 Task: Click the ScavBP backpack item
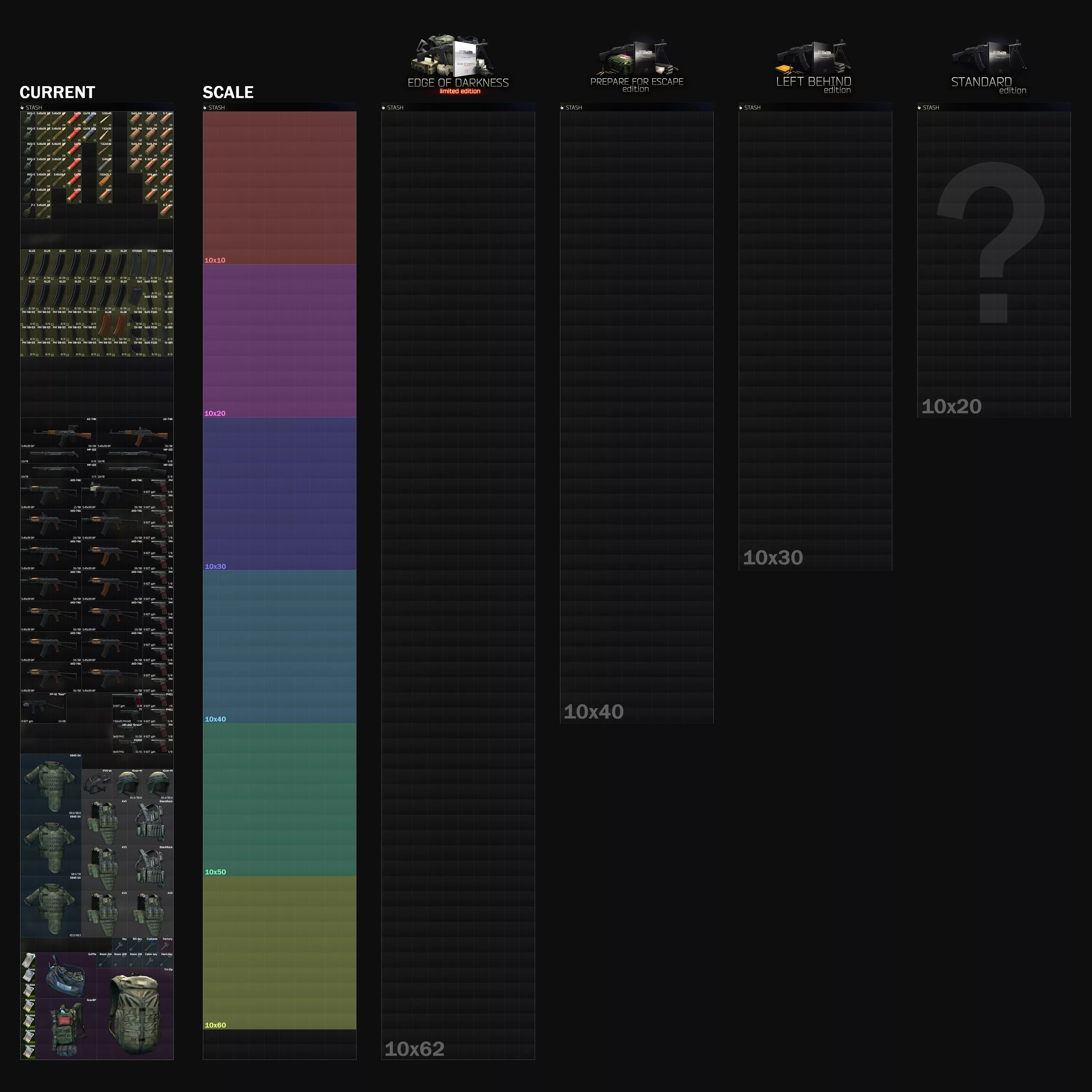(x=66, y=1029)
